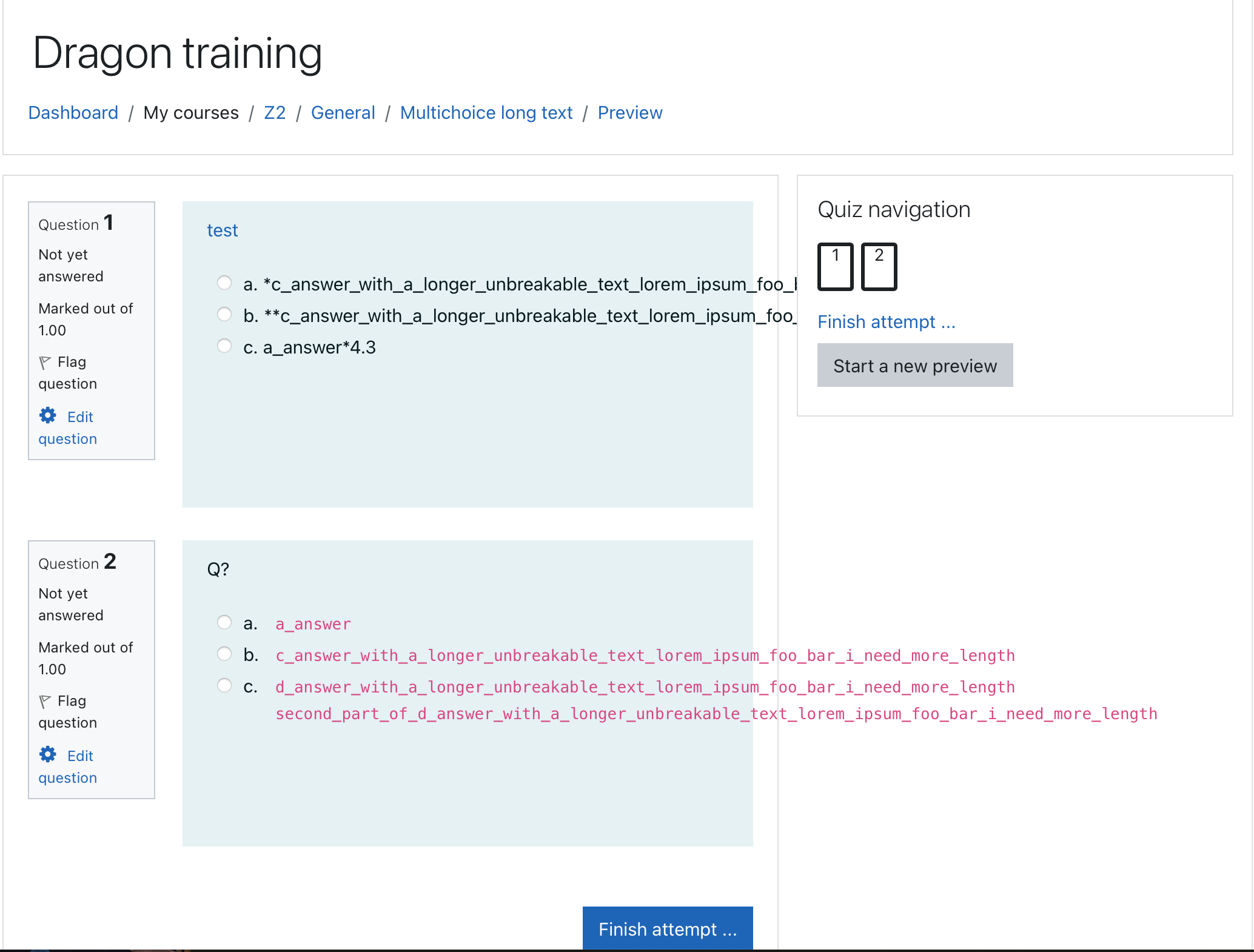The height and width of the screenshot is (952, 1254).
Task: Select option c d_answer in Question 2
Action: click(x=224, y=685)
